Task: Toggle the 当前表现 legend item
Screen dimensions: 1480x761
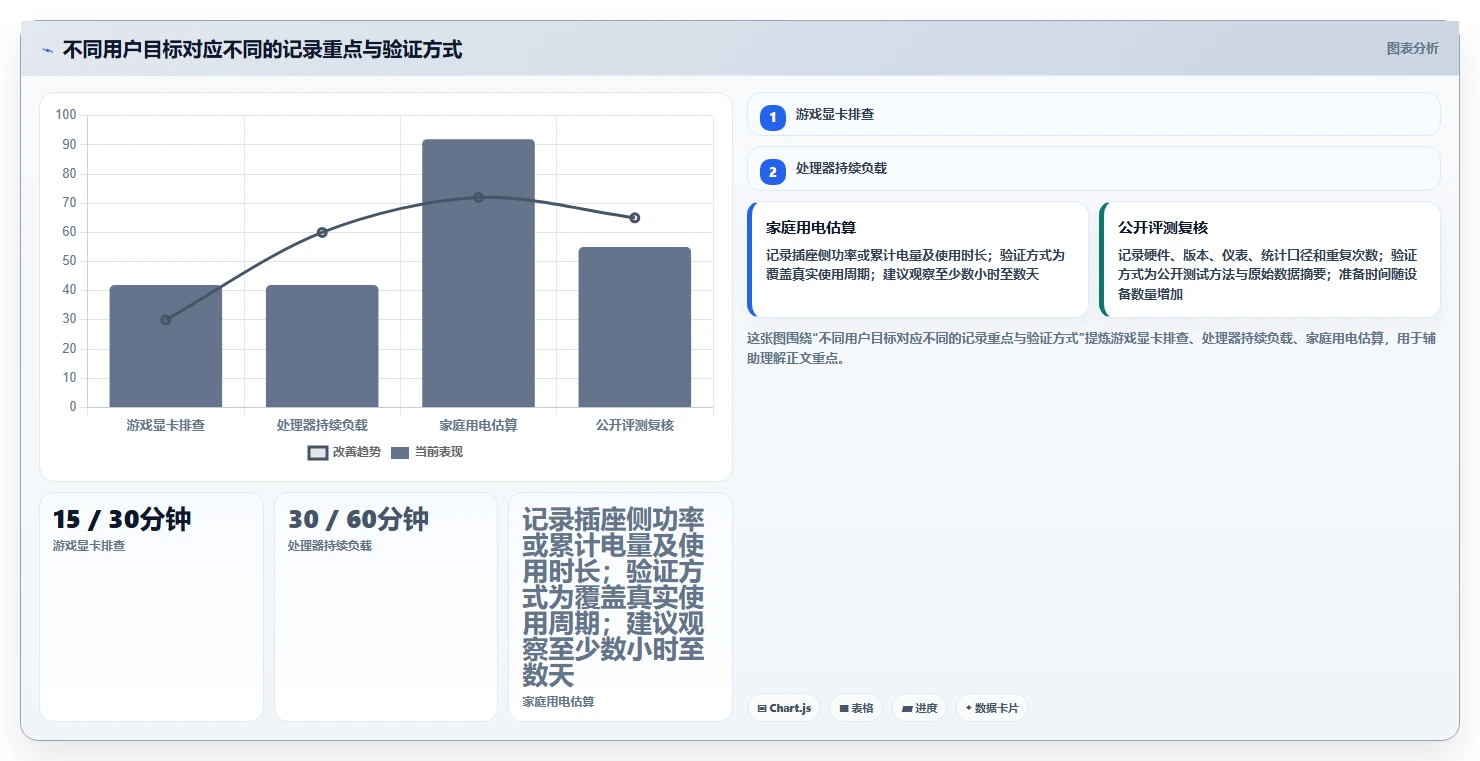Action: coord(426,452)
